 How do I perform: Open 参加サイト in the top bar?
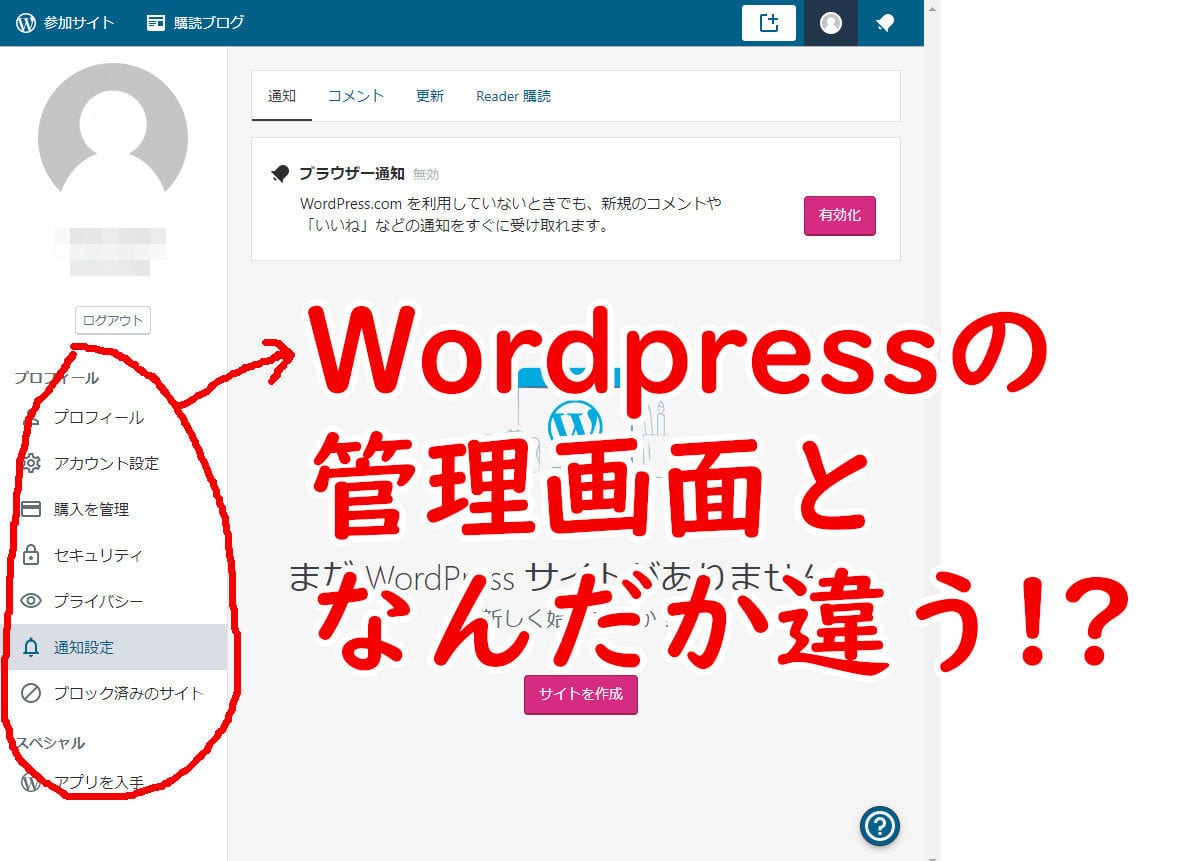pos(65,23)
